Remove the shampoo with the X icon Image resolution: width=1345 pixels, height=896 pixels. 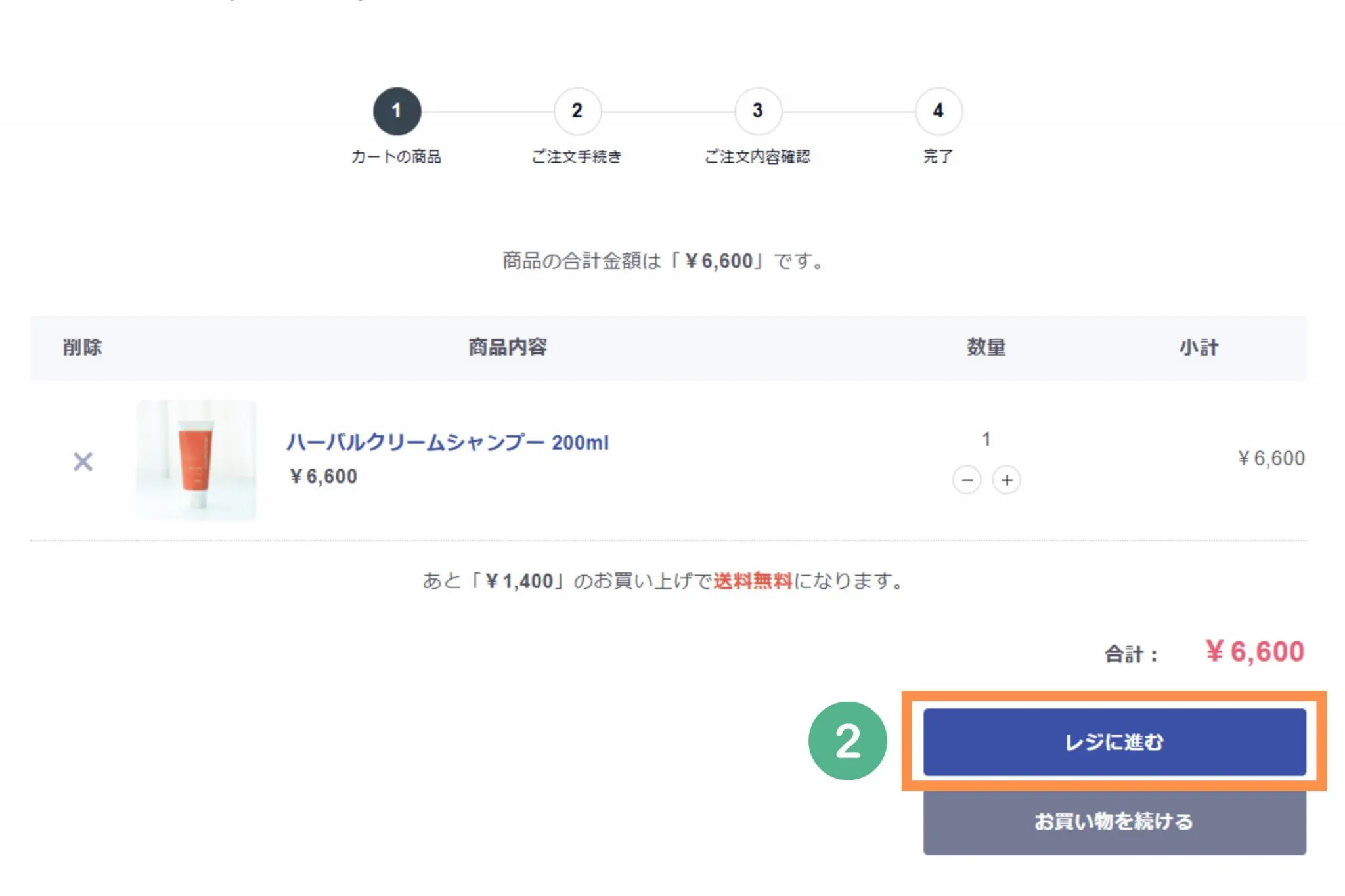83,461
